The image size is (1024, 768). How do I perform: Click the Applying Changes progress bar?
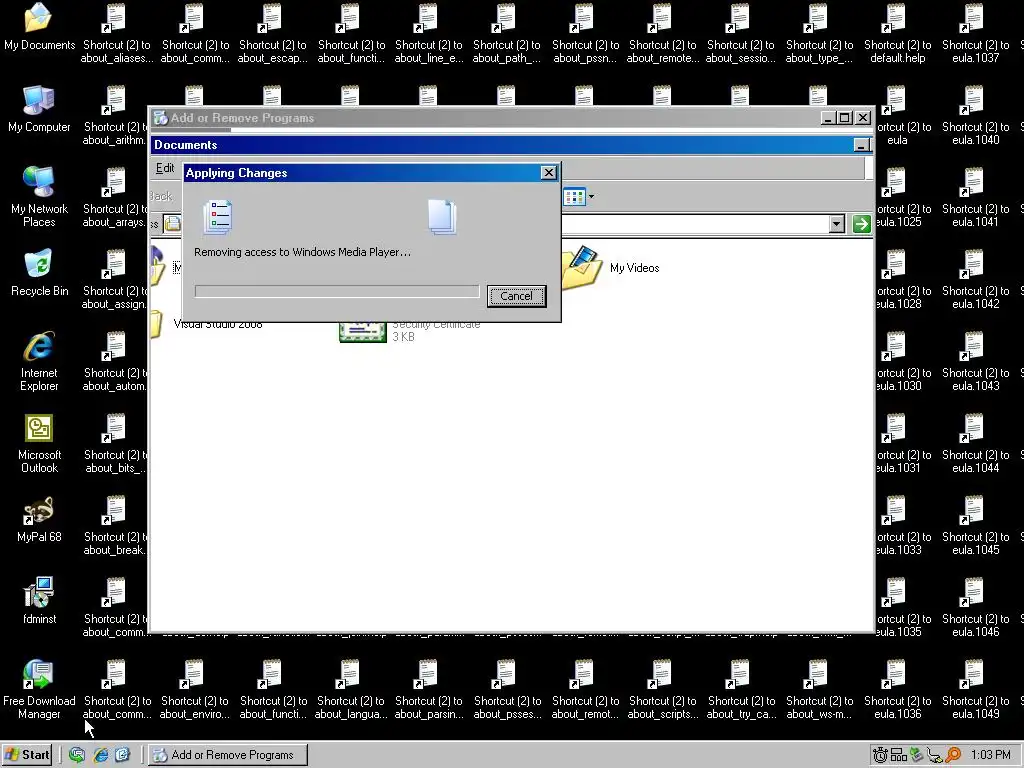coord(337,291)
